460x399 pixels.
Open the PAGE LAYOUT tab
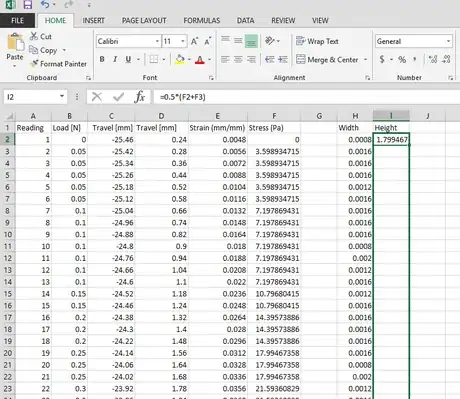tap(144, 21)
